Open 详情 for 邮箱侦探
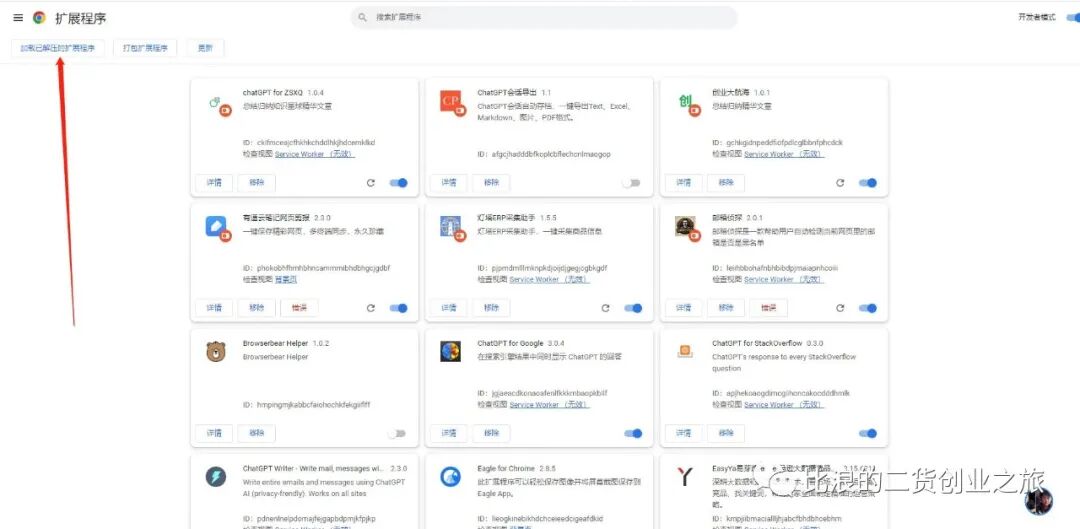The height and width of the screenshot is (529, 1080). tap(683, 308)
